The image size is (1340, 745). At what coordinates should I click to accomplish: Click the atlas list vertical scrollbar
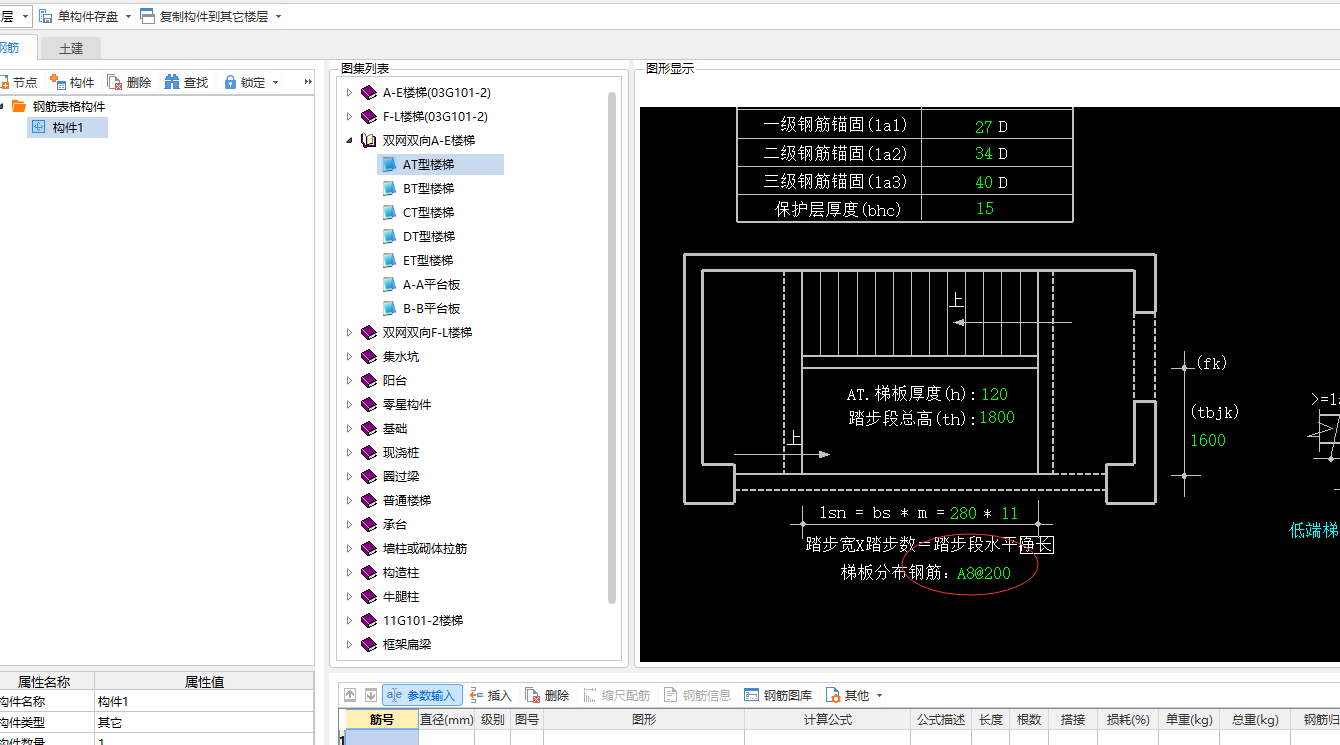click(x=612, y=348)
